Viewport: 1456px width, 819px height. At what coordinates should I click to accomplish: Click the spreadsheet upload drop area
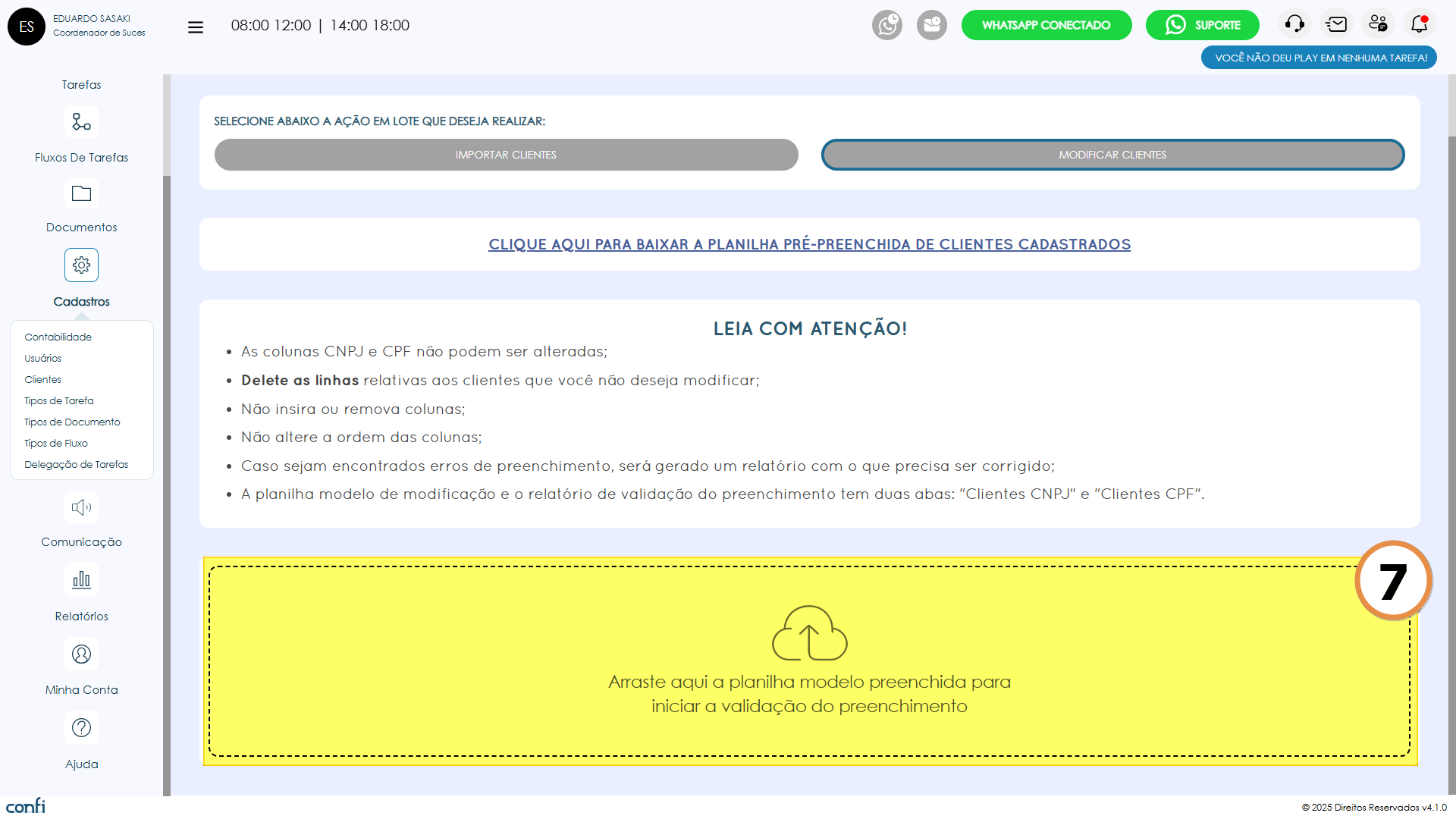pyautogui.click(x=809, y=661)
